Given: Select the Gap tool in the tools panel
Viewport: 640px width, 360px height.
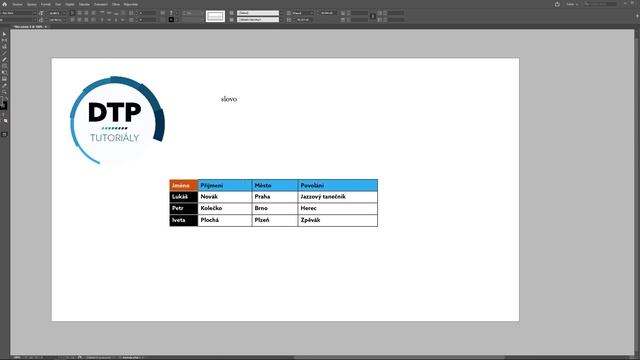Looking at the screenshot, I should [4, 40].
